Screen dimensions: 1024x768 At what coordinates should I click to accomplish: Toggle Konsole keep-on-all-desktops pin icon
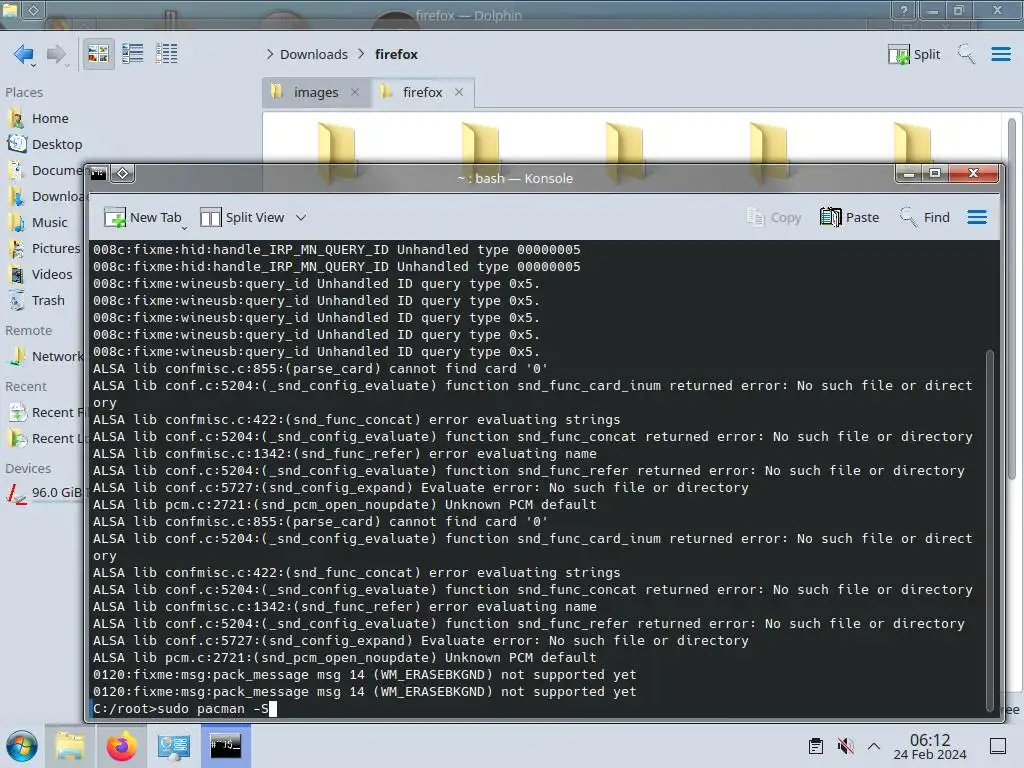pyautogui.click(x=123, y=174)
